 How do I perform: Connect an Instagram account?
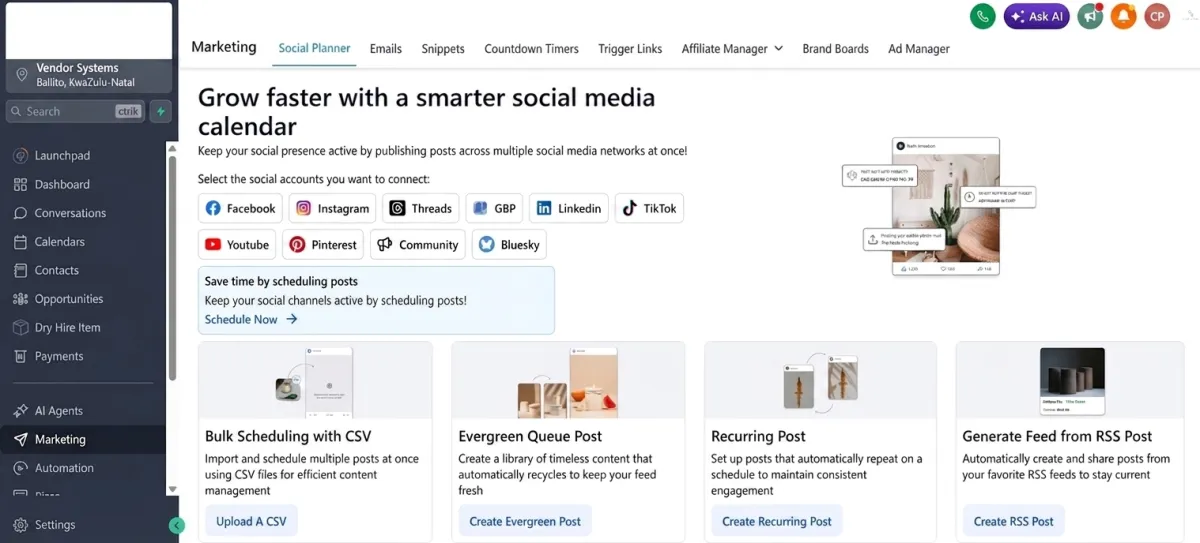coord(334,208)
